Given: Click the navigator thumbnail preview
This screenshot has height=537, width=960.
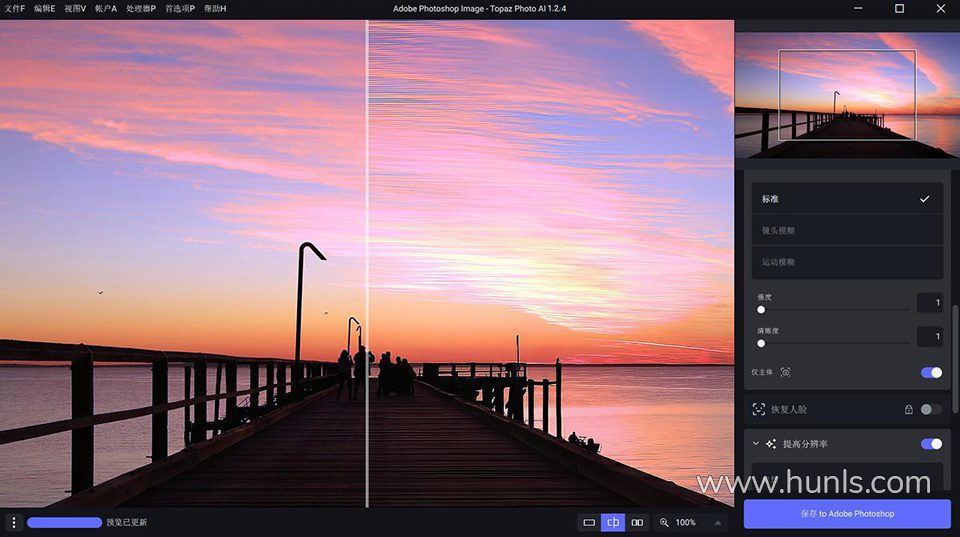Looking at the screenshot, I should click(x=847, y=95).
